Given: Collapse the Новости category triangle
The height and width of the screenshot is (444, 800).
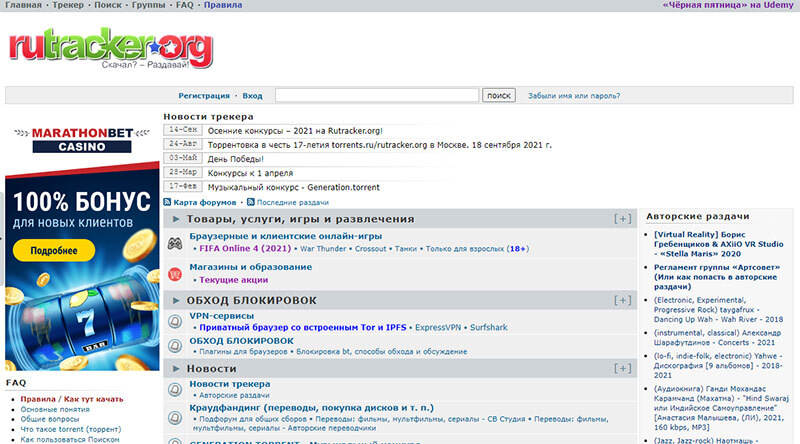Looking at the screenshot, I should point(176,368).
